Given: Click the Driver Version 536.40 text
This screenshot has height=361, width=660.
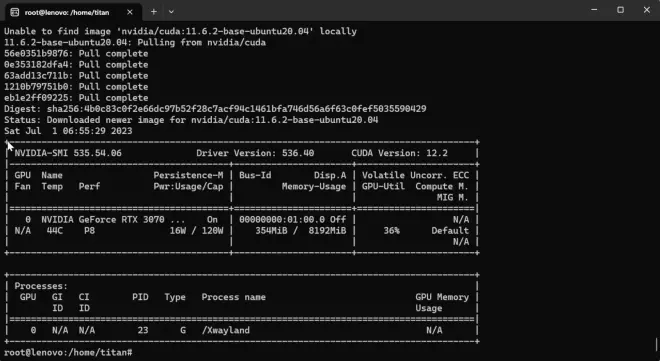Looking at the screenshot, I should click(255, 153).
